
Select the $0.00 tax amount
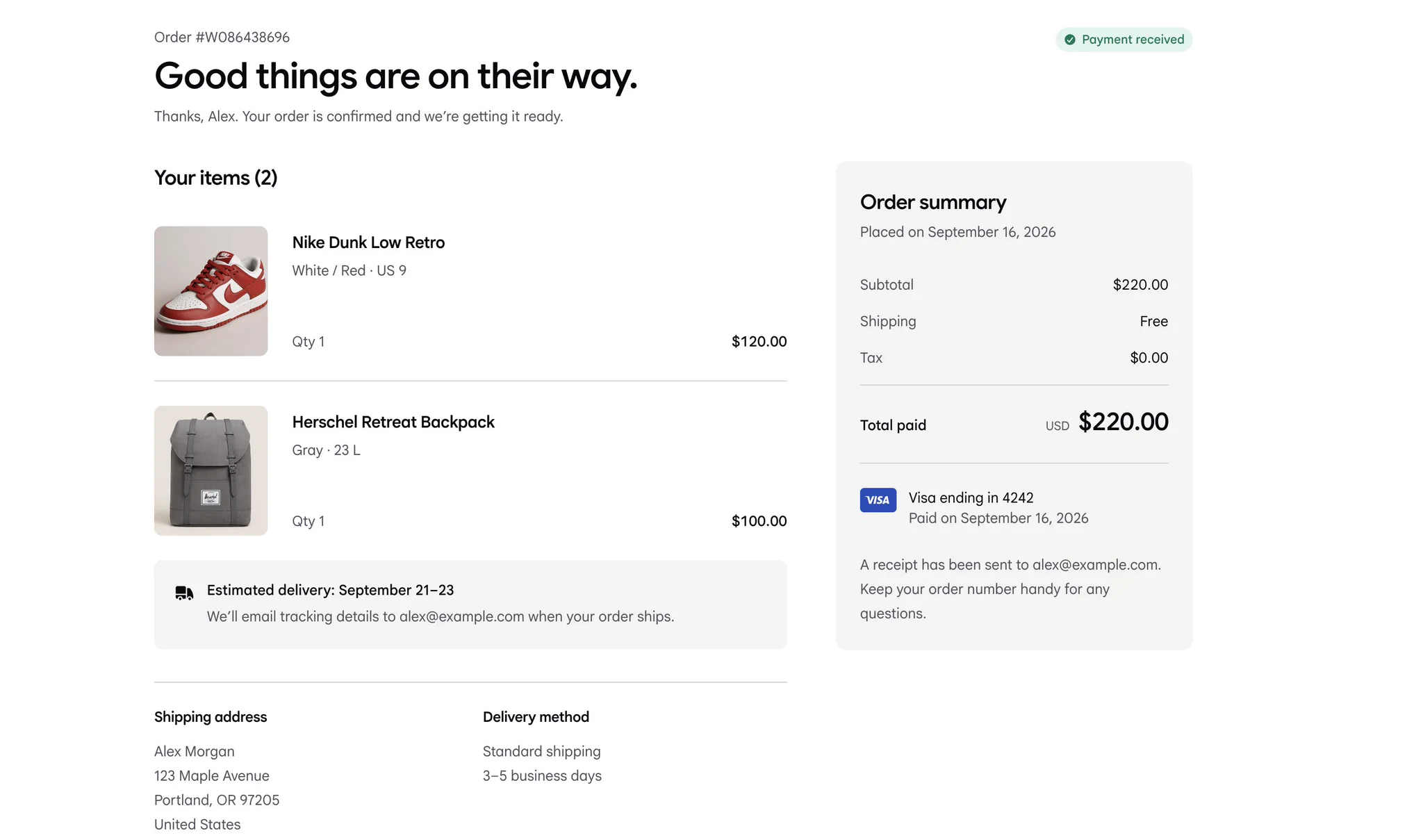click(x=1149, y=358)
